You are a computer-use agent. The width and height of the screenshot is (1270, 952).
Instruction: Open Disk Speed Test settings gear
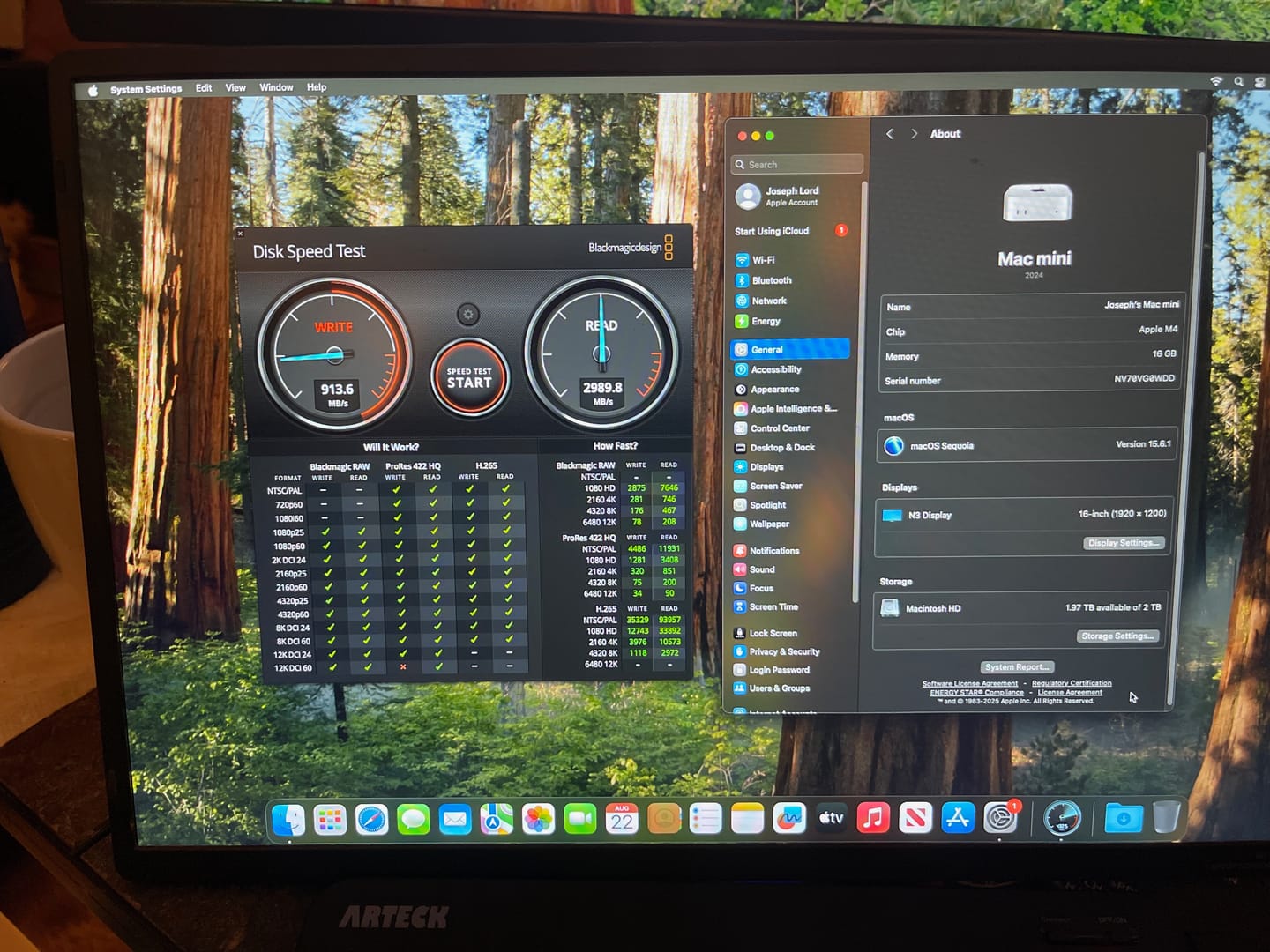click(468, 315)
